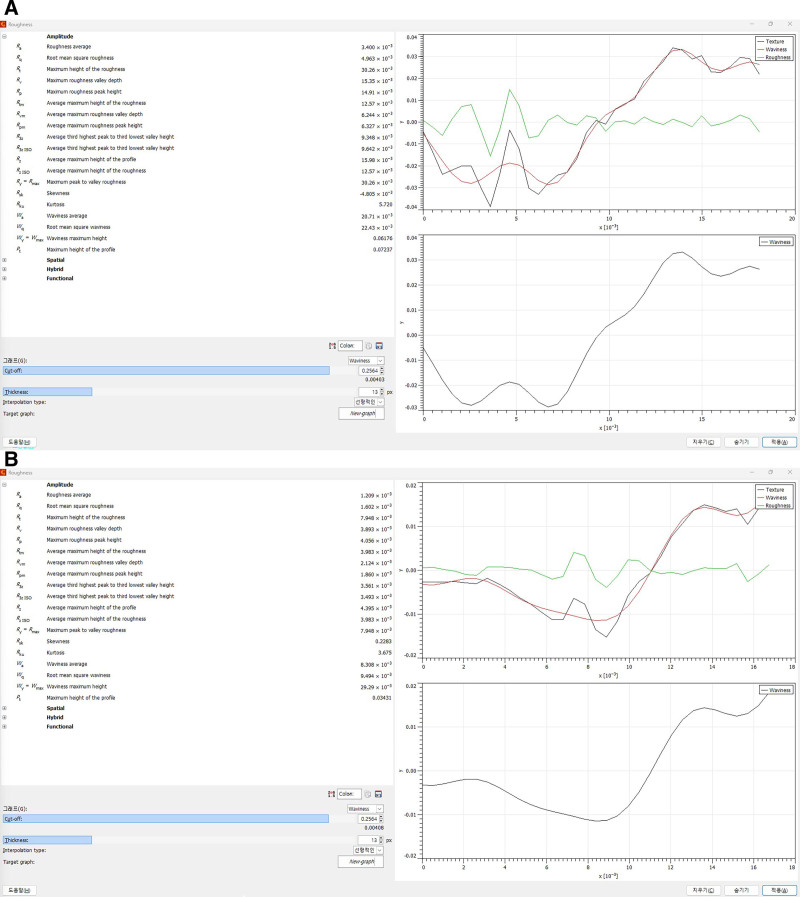Open the Target graph selector in panel A
800x897 pixels.
[362, 413]
